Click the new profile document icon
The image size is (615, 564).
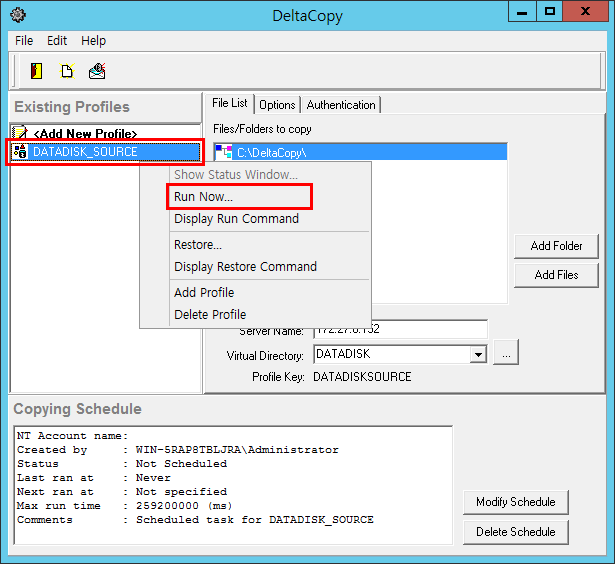tap(67, 71)
